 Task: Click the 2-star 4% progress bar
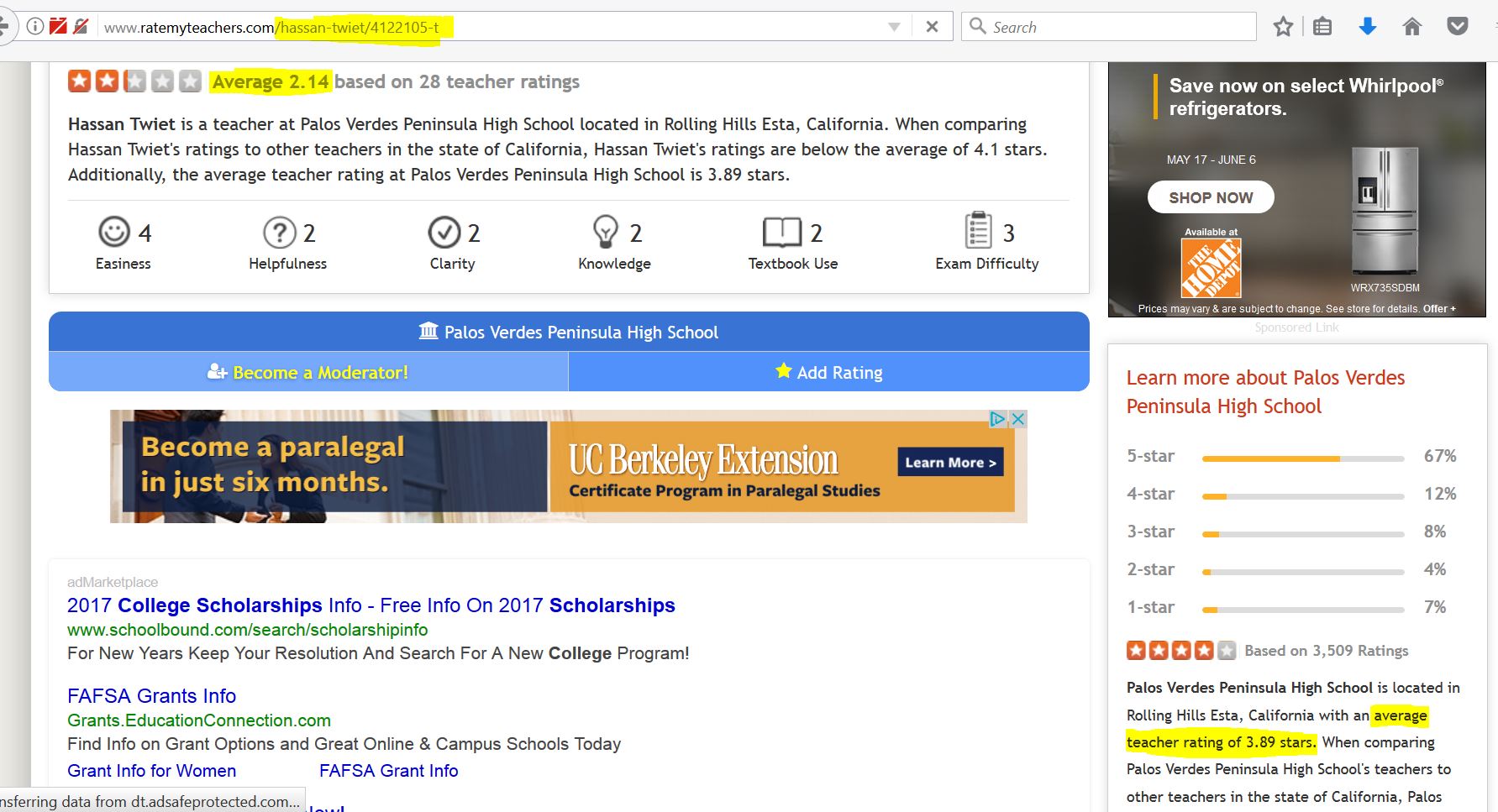click(1303, 572)
